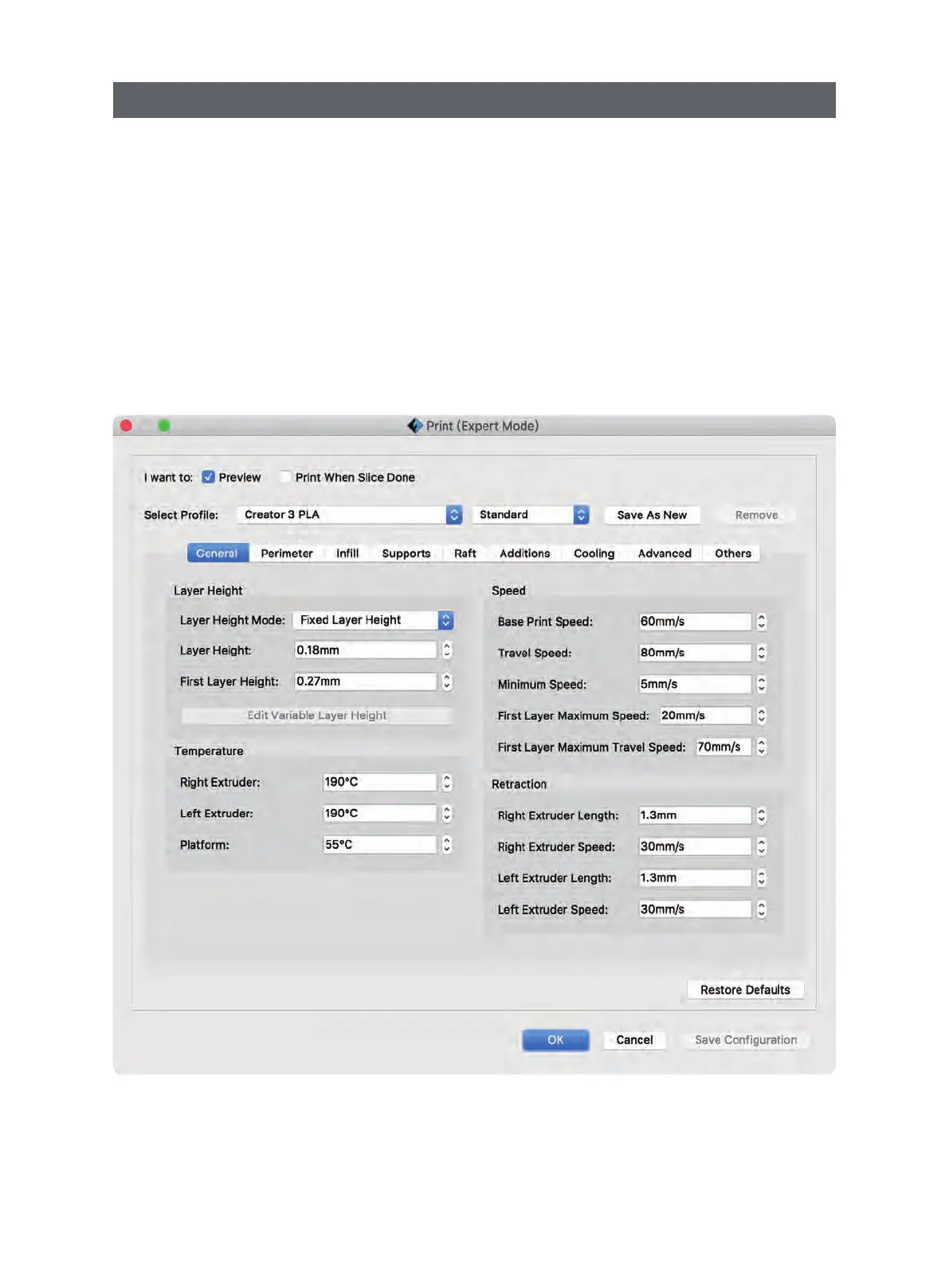Switch to the Perimeter tab
The width and height of the screenshot is (949, 1288).
click(287, 553)
